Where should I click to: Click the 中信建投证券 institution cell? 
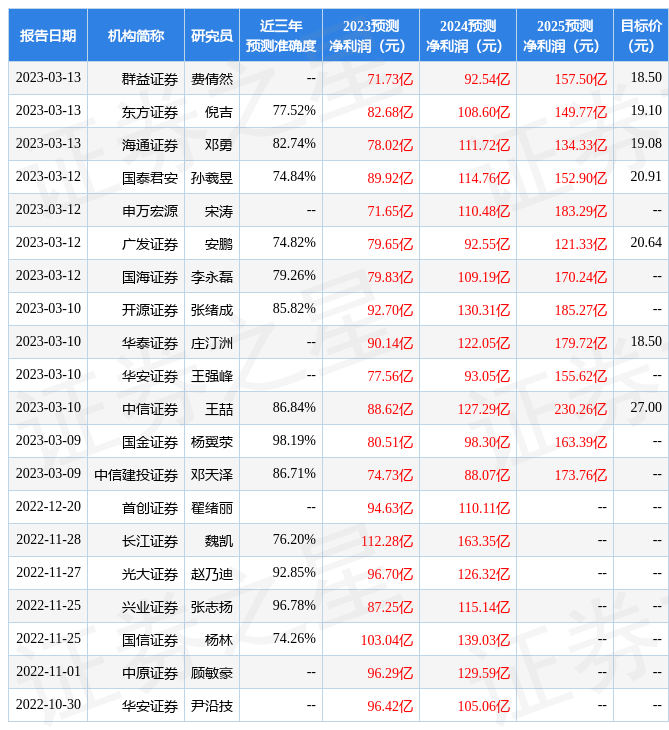tap(136, 474)
